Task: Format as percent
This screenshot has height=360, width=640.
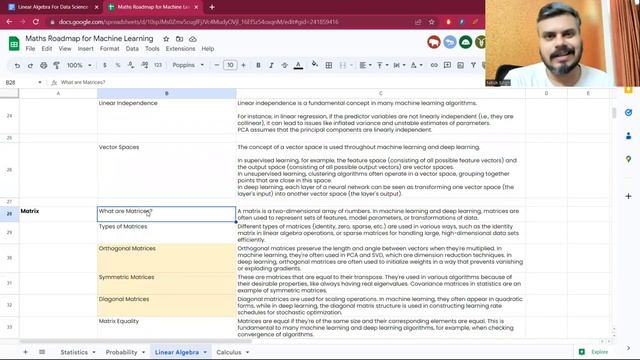Action: point(118,65)
